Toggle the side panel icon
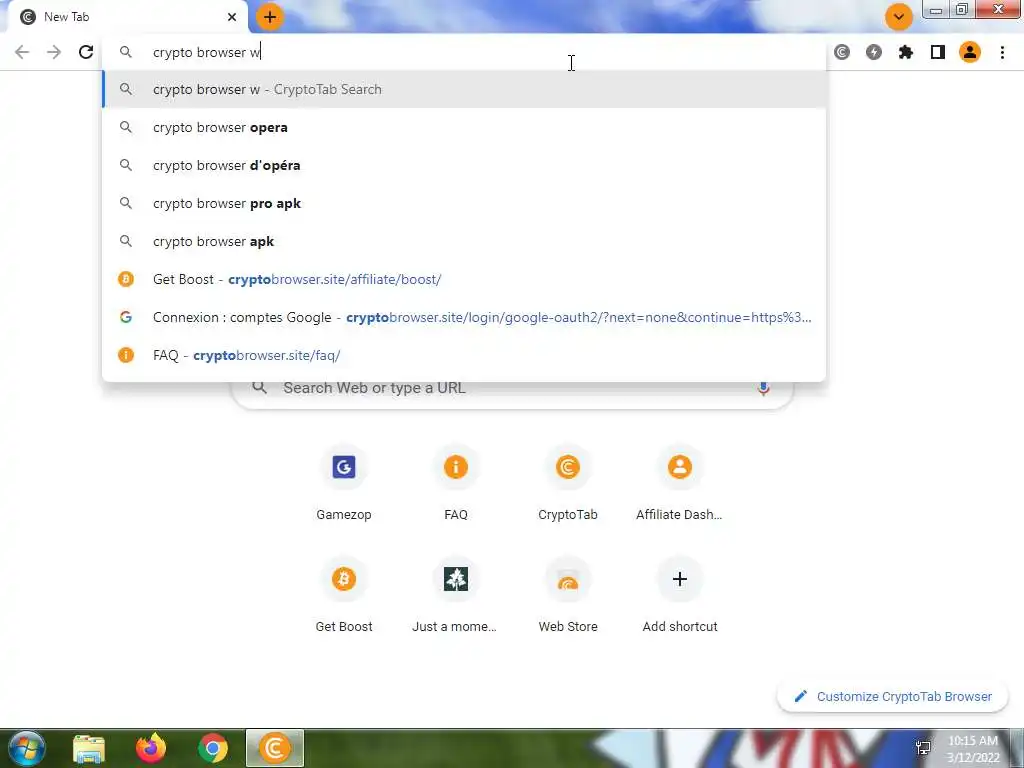 (x=938, y=52)
